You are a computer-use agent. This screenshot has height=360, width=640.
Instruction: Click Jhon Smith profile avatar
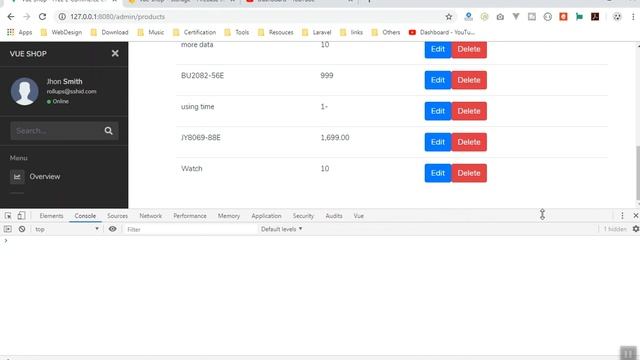pyautogui.click(x=24, y=91)
